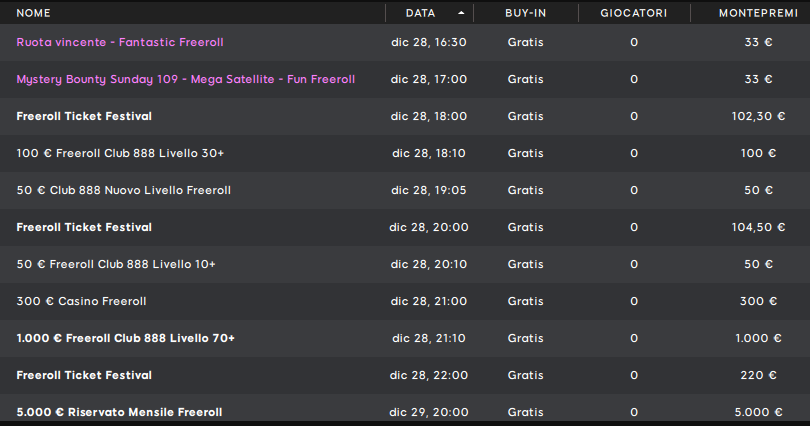This screenshot has height=426, width=810.
Task: Sort list by BUY-IN column header
Action: coord(525,13)
